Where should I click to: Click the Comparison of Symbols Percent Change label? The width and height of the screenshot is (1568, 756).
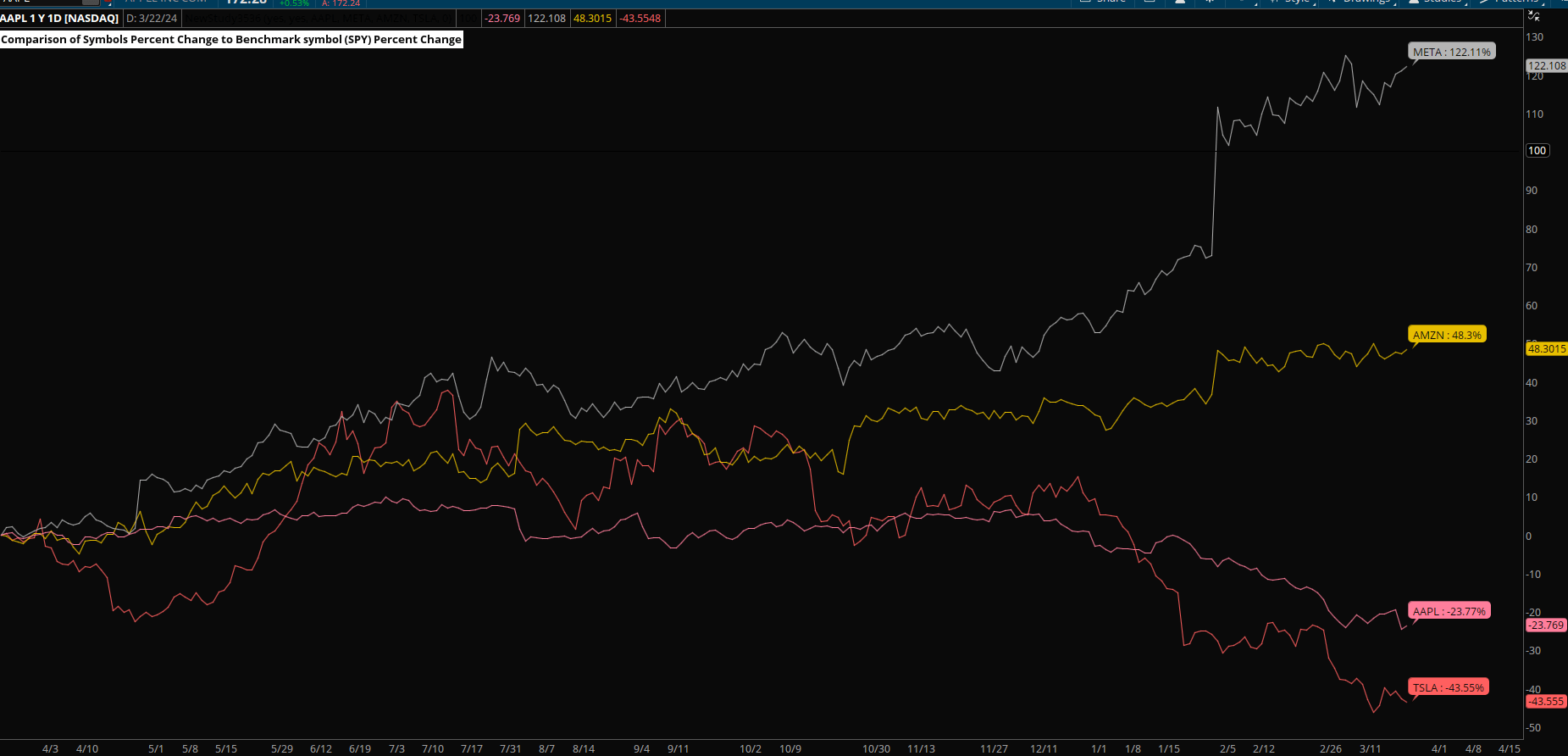[x=231, y=39]
